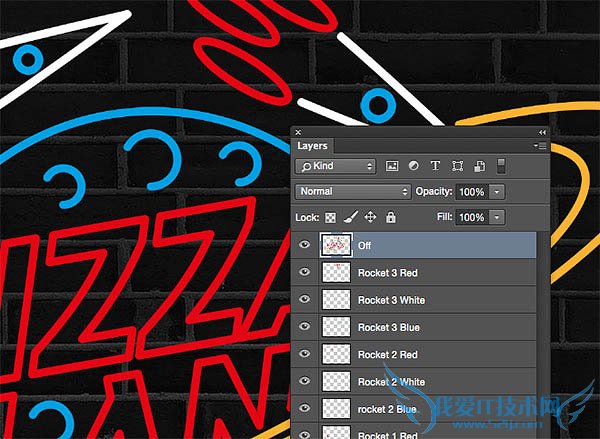Screen dimensions: 600x439
Task: Hide the Rocket 3 White layer
Action: [x=305, y=299]
